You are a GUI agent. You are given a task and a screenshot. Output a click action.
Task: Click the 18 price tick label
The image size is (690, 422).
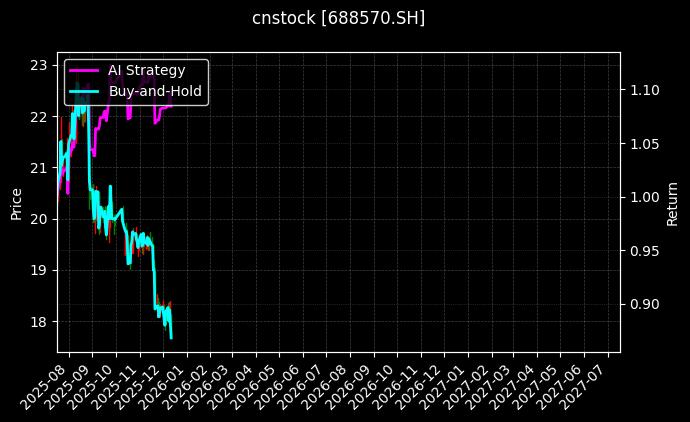39,322
